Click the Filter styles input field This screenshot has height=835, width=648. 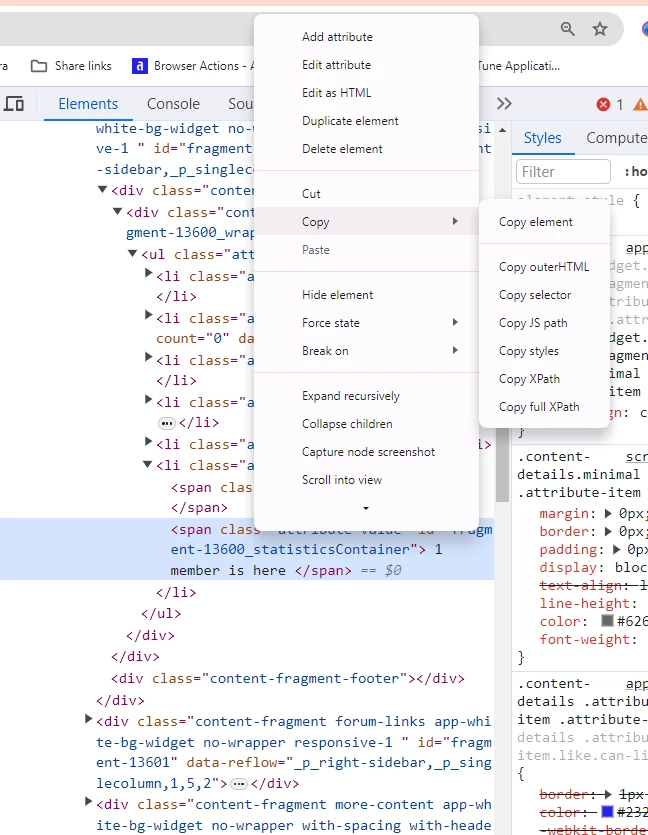click(x=563, y=172)
